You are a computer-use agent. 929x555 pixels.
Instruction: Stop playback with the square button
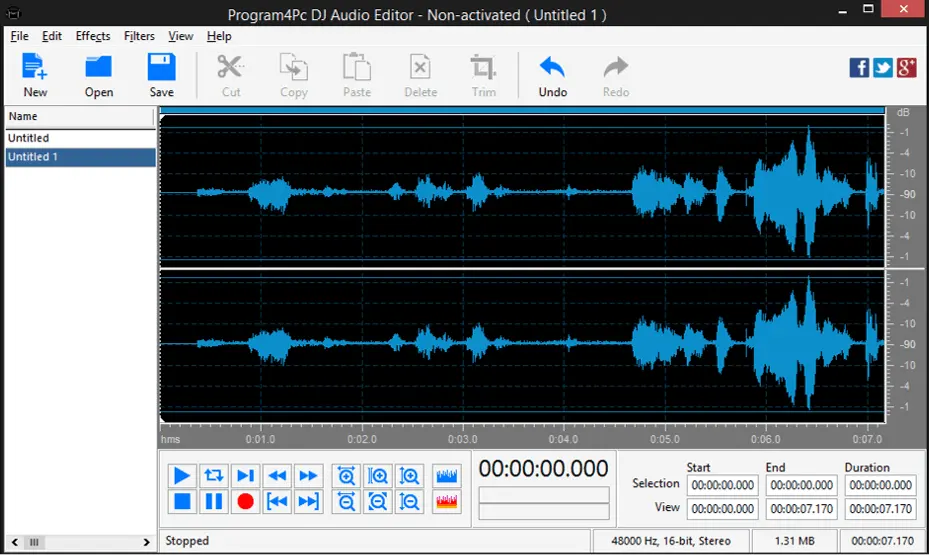tap(182, 502)
